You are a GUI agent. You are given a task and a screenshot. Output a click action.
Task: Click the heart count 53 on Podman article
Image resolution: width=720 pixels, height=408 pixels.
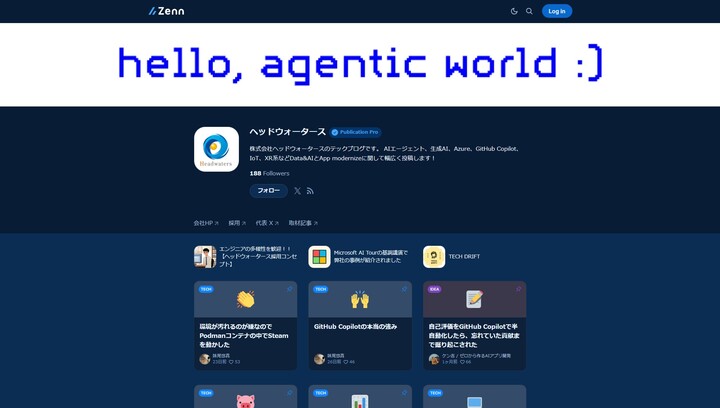[x=234, y=362]
